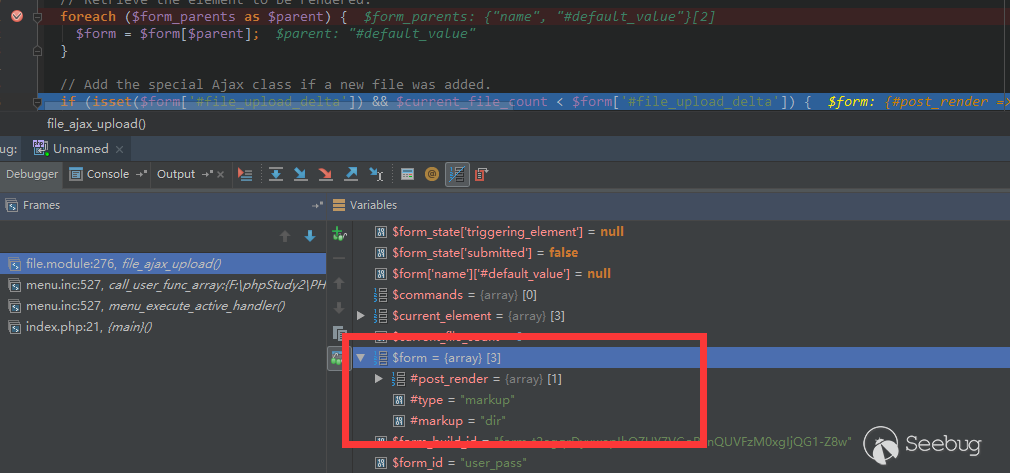Click fold-end marker beside the closing brace
This screenshot has width=1010, height=473.
[37, 50]
